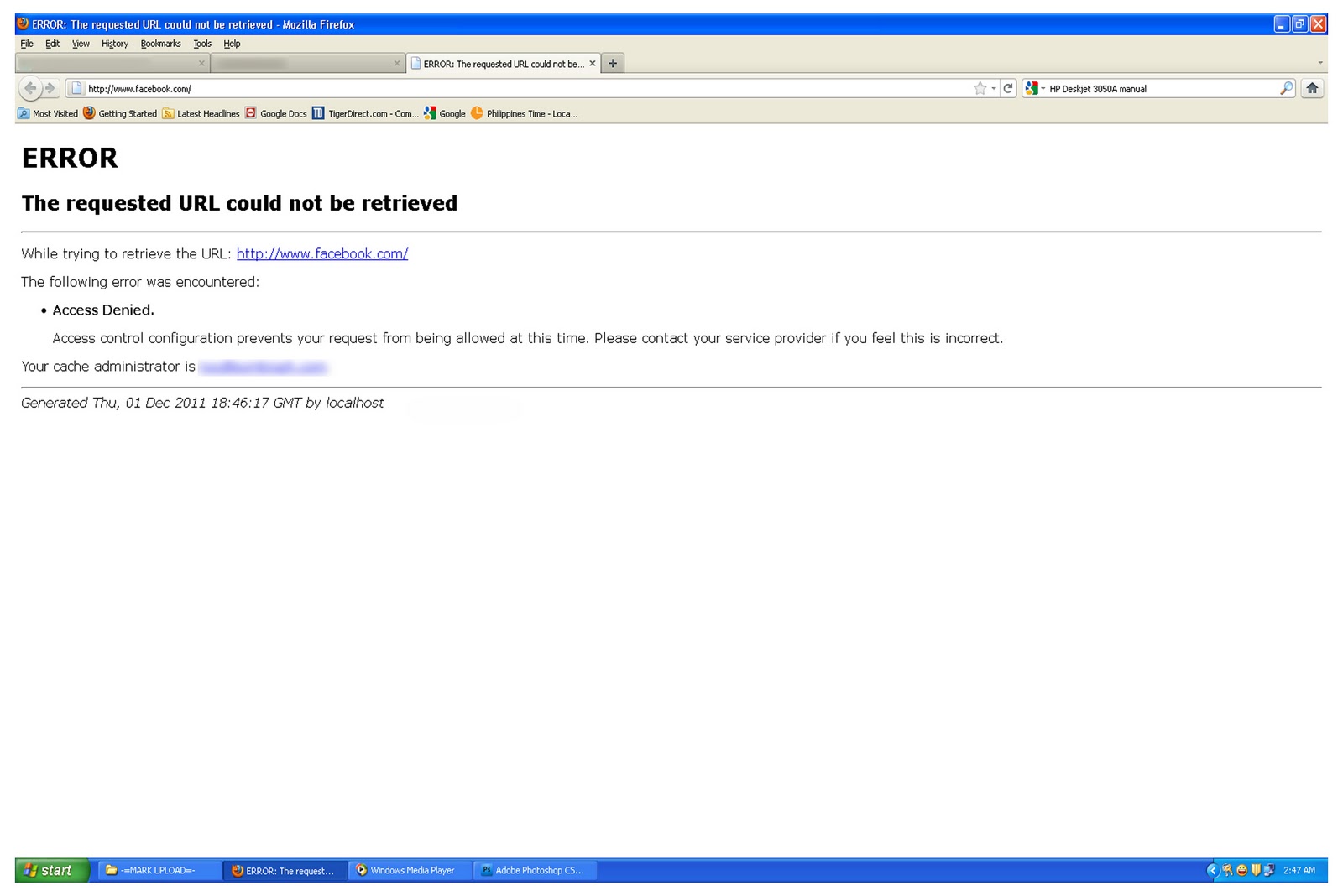Open the History menu
Screen dimensions: 1343x896
(115, 44)
